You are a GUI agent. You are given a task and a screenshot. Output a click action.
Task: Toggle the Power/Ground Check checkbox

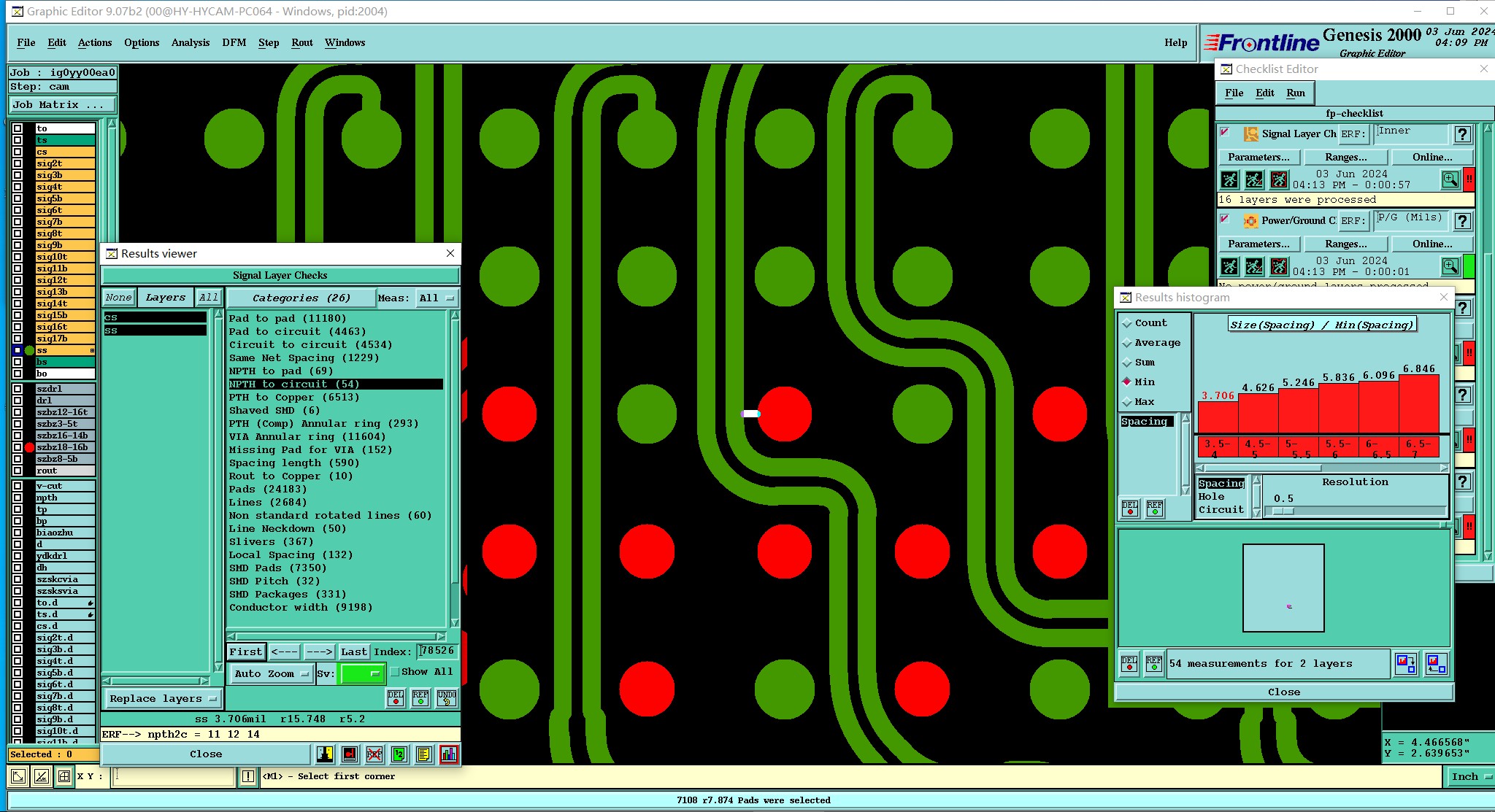(1226, 220)
